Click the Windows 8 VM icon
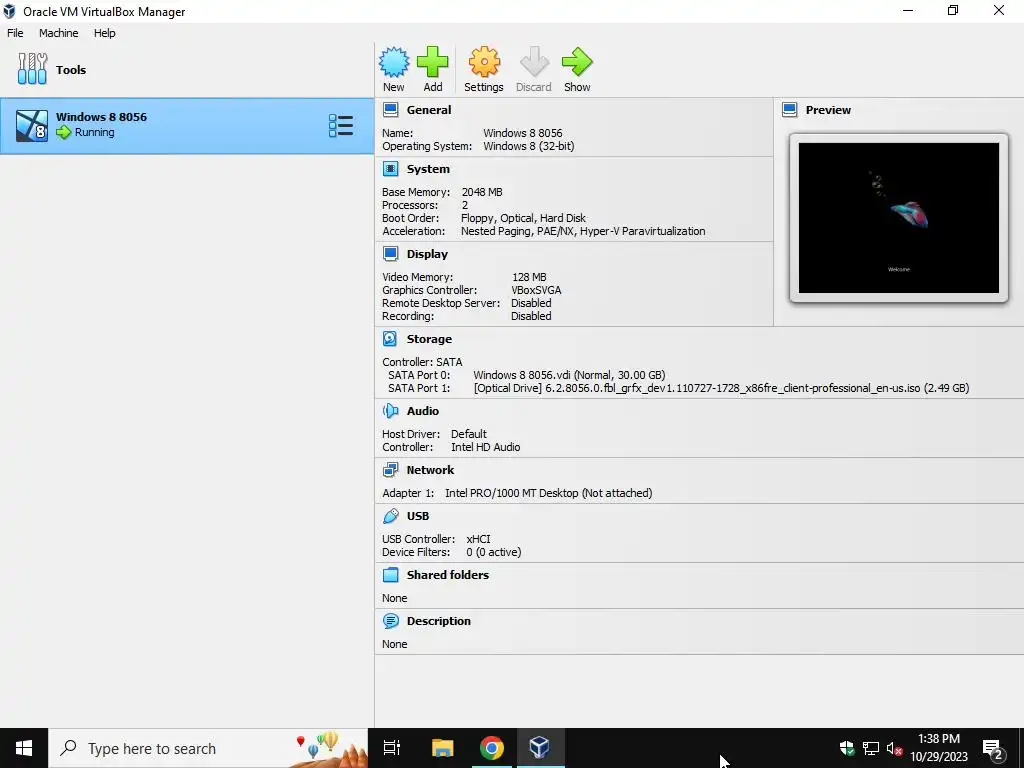Viewport: 1024px width, 768px height. click(32, 125)
